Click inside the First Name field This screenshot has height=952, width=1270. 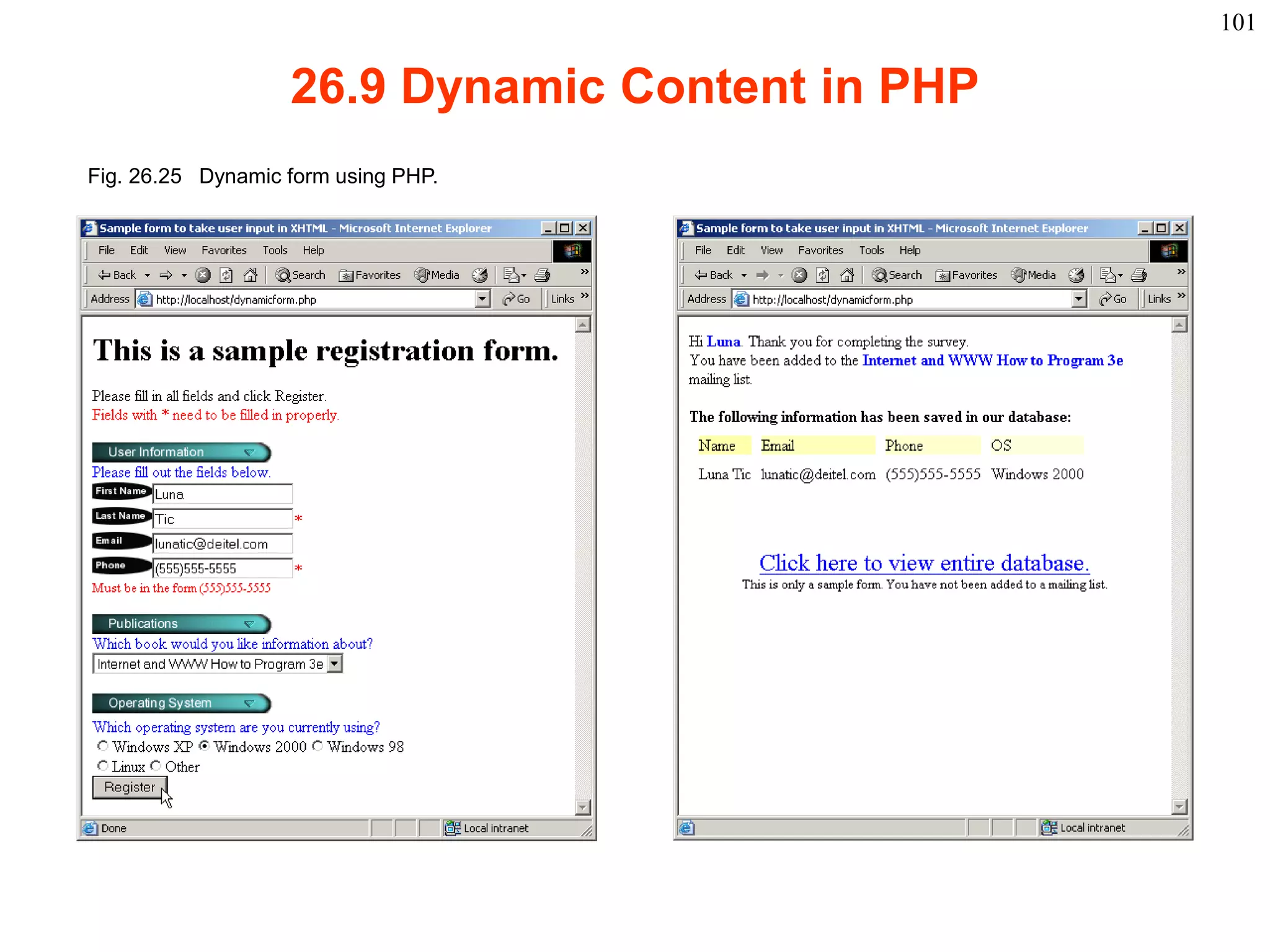coord(222,494)
